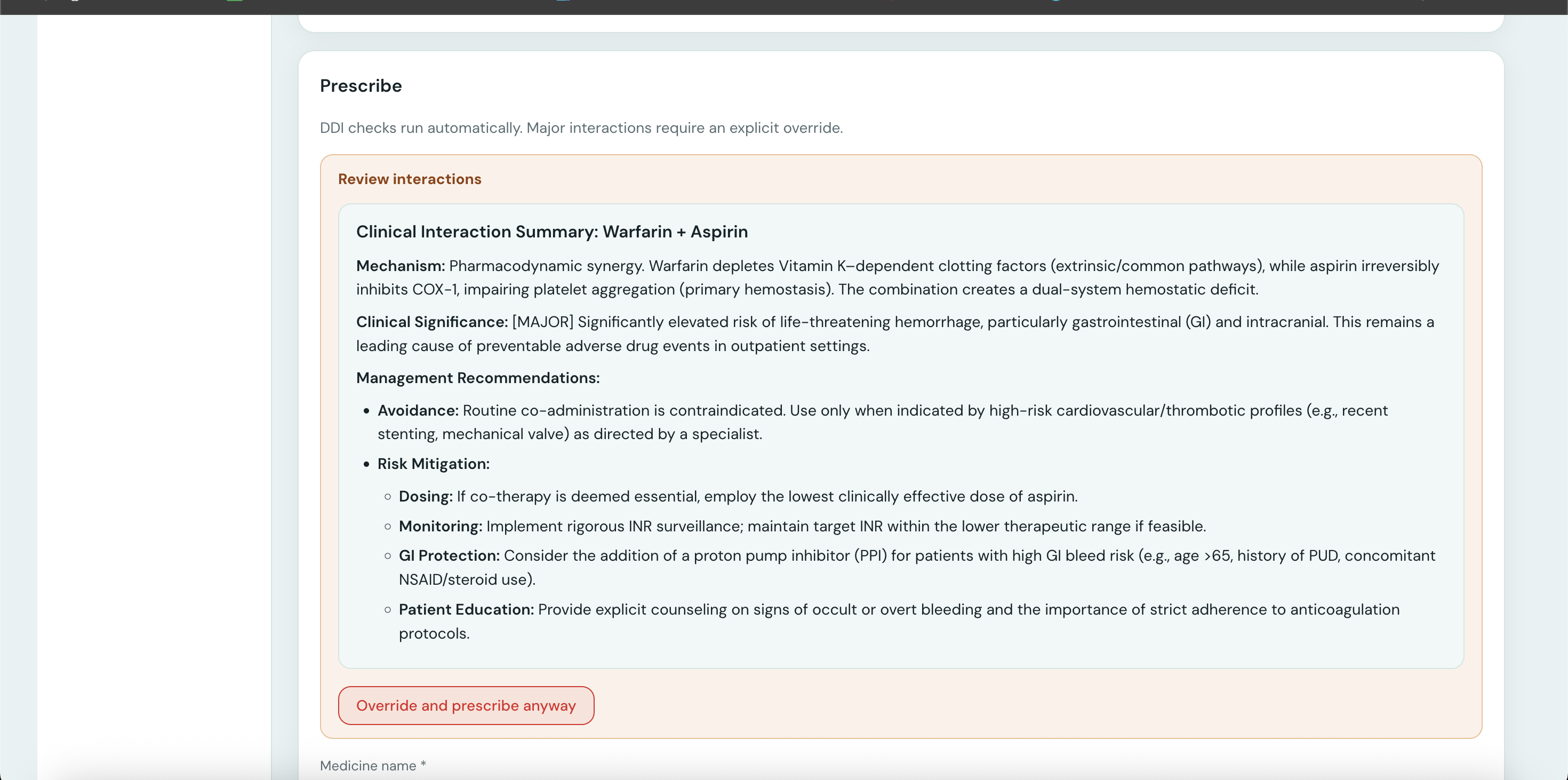This screenshot has width=1568, height=780.
Task: Click the Review interactions heading
Action: coord(409,179)
